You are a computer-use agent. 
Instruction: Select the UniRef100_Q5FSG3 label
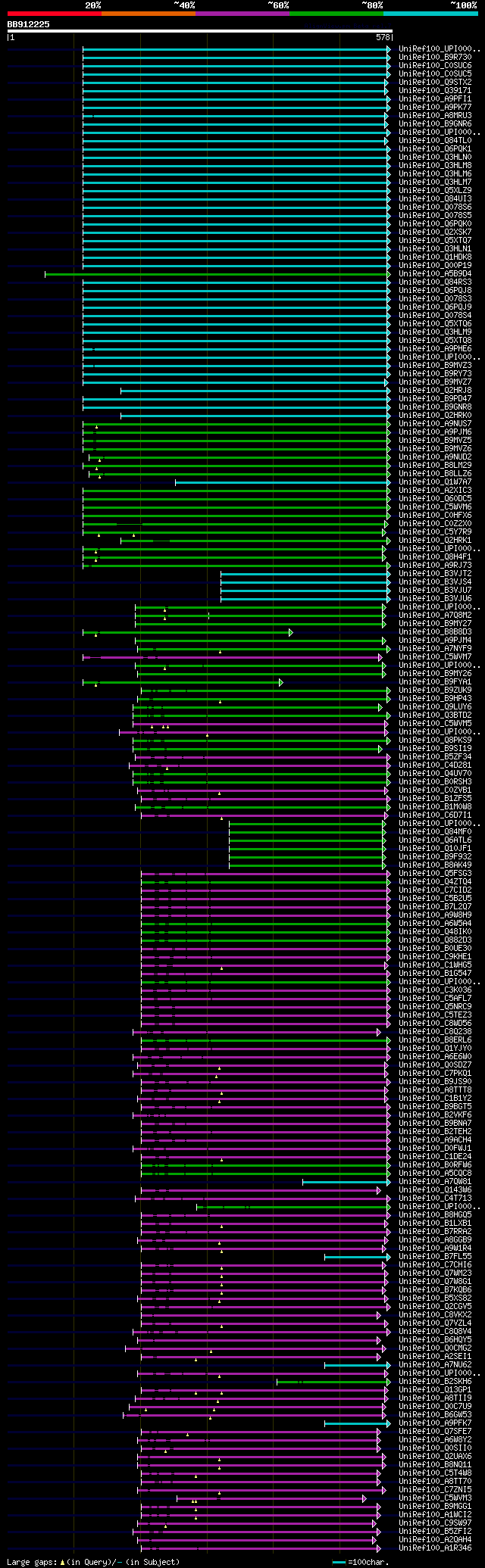pyautogui.click(x=435, y=873)
